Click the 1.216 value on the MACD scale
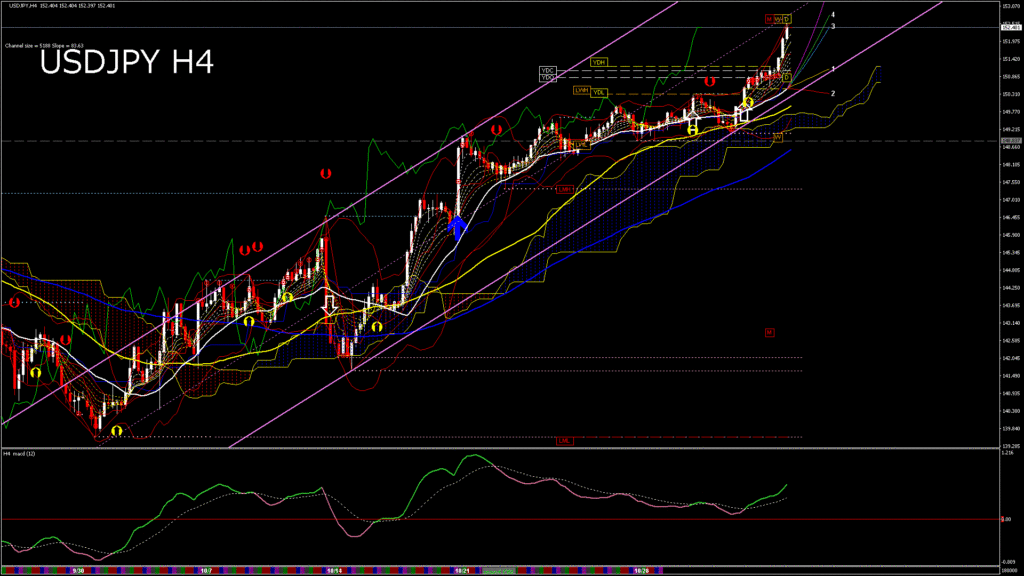This screenshot has width=1024, height=576. [x=1008, y=452]
